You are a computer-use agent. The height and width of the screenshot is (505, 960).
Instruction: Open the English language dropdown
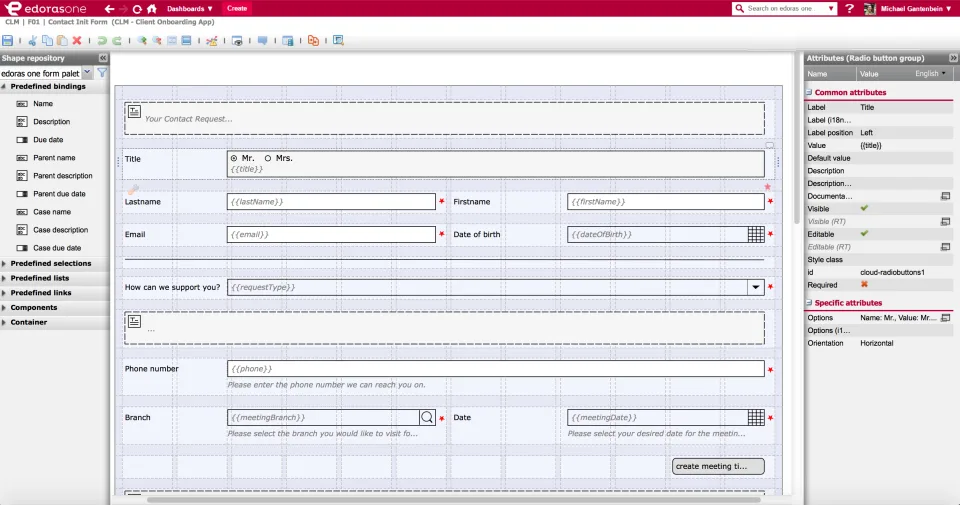(x=930, y=73)
